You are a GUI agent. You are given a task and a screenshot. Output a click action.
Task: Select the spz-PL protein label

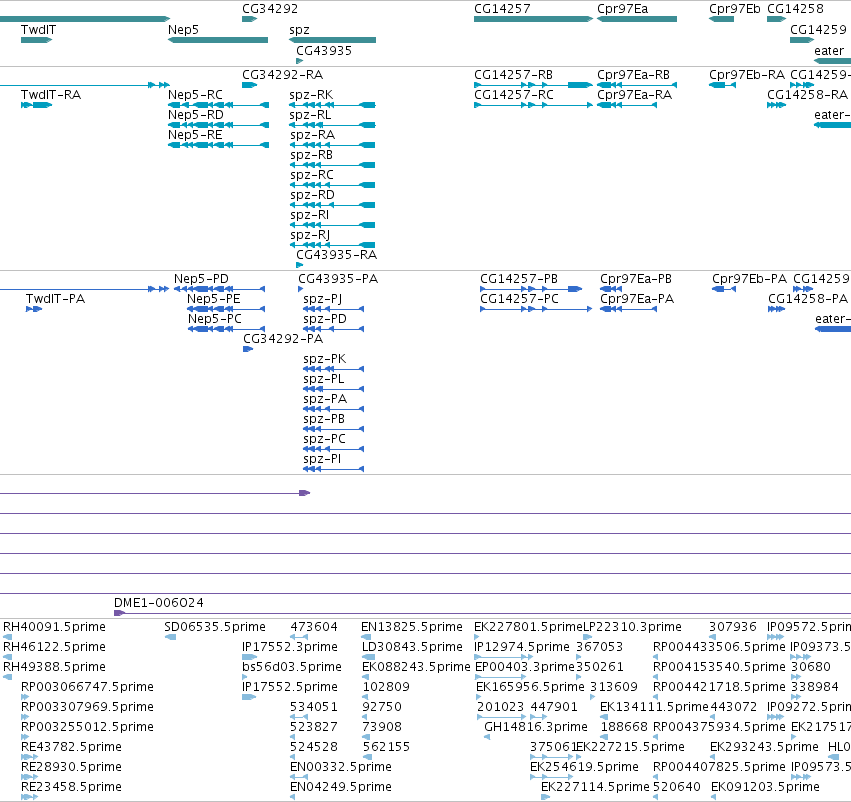click(x=323, y=379)
